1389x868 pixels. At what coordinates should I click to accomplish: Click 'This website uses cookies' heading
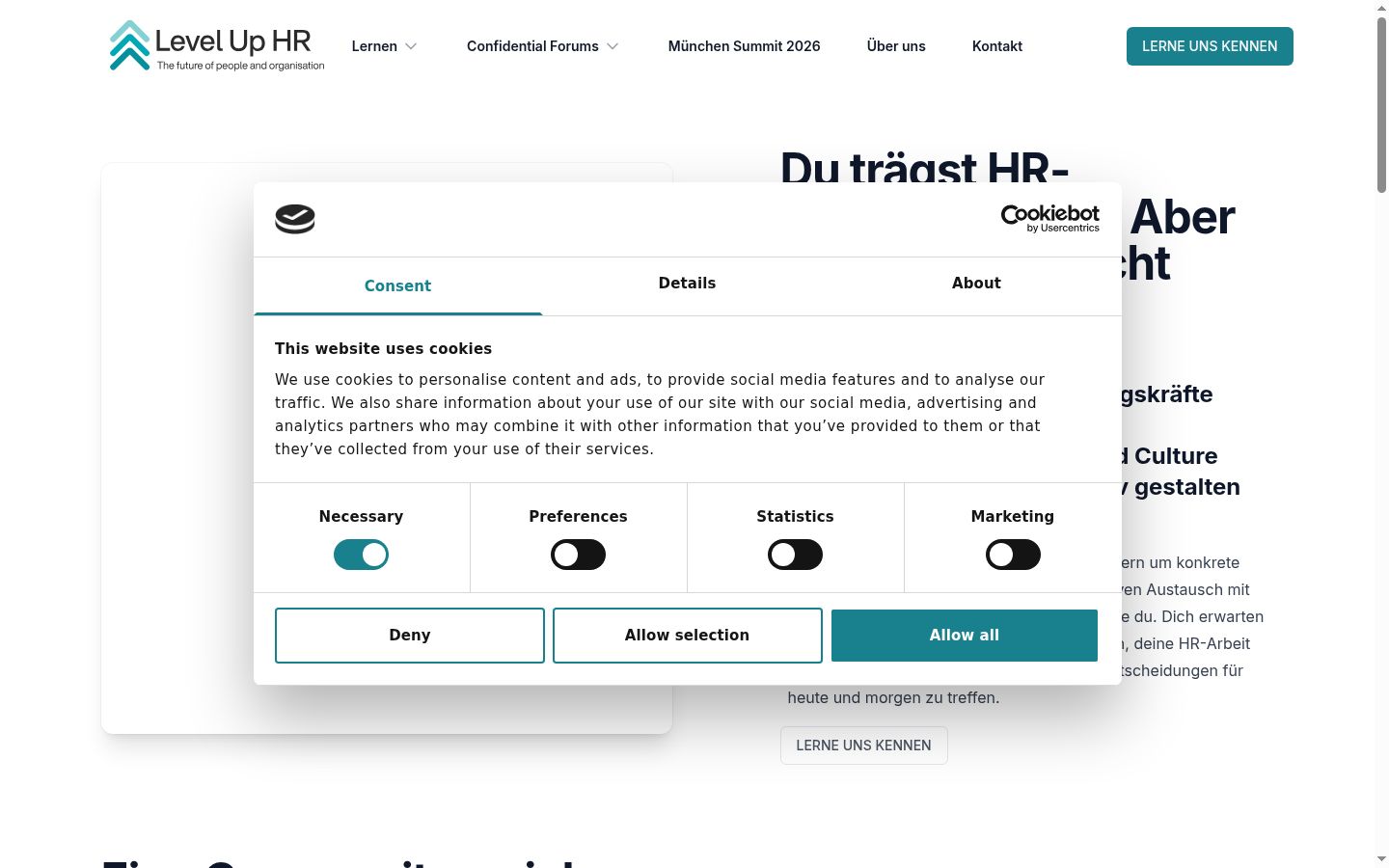[383, 349]
